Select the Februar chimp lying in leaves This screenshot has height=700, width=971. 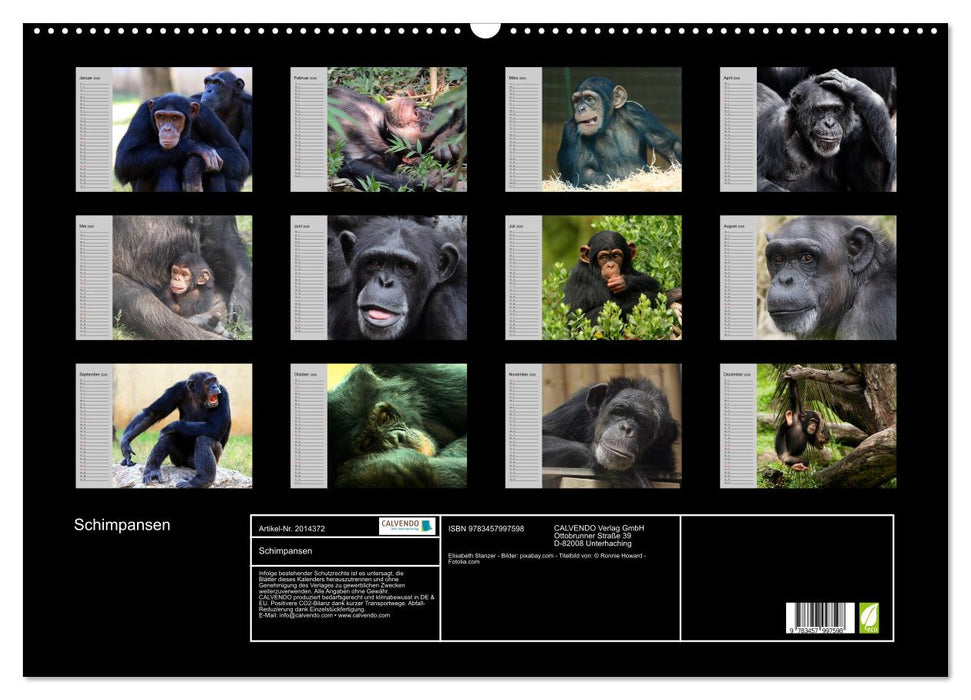[396, 130]
